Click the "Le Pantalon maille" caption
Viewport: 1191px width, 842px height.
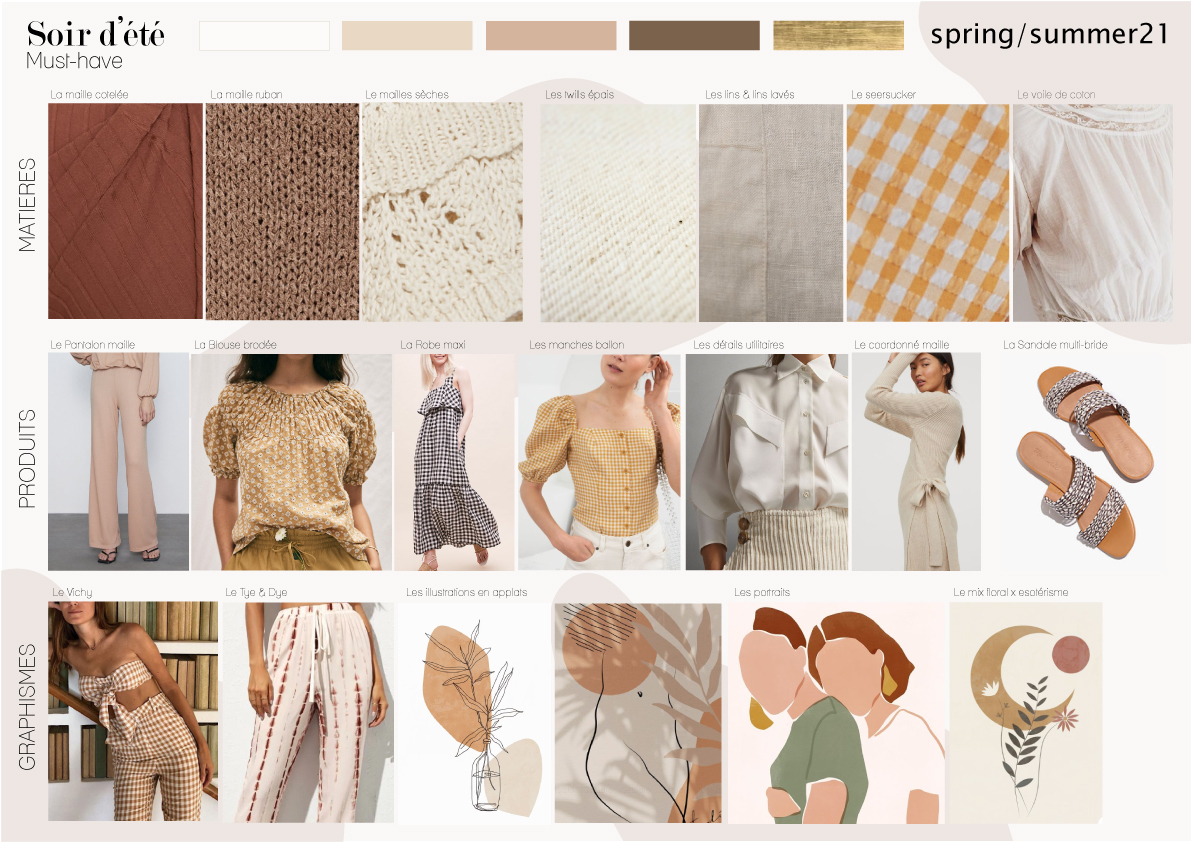tap(93, 345)
